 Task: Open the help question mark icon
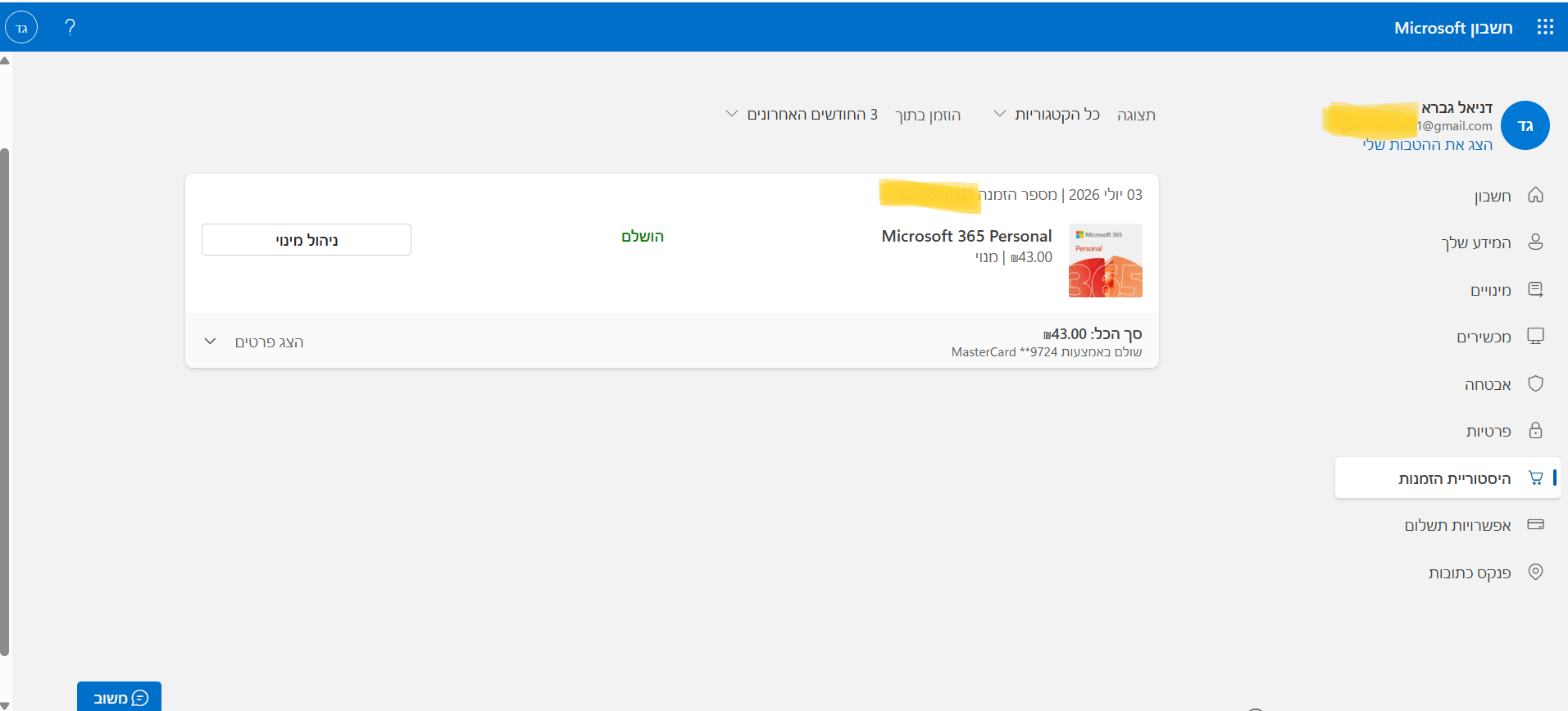pyautogui.click(x=70, y=27)
